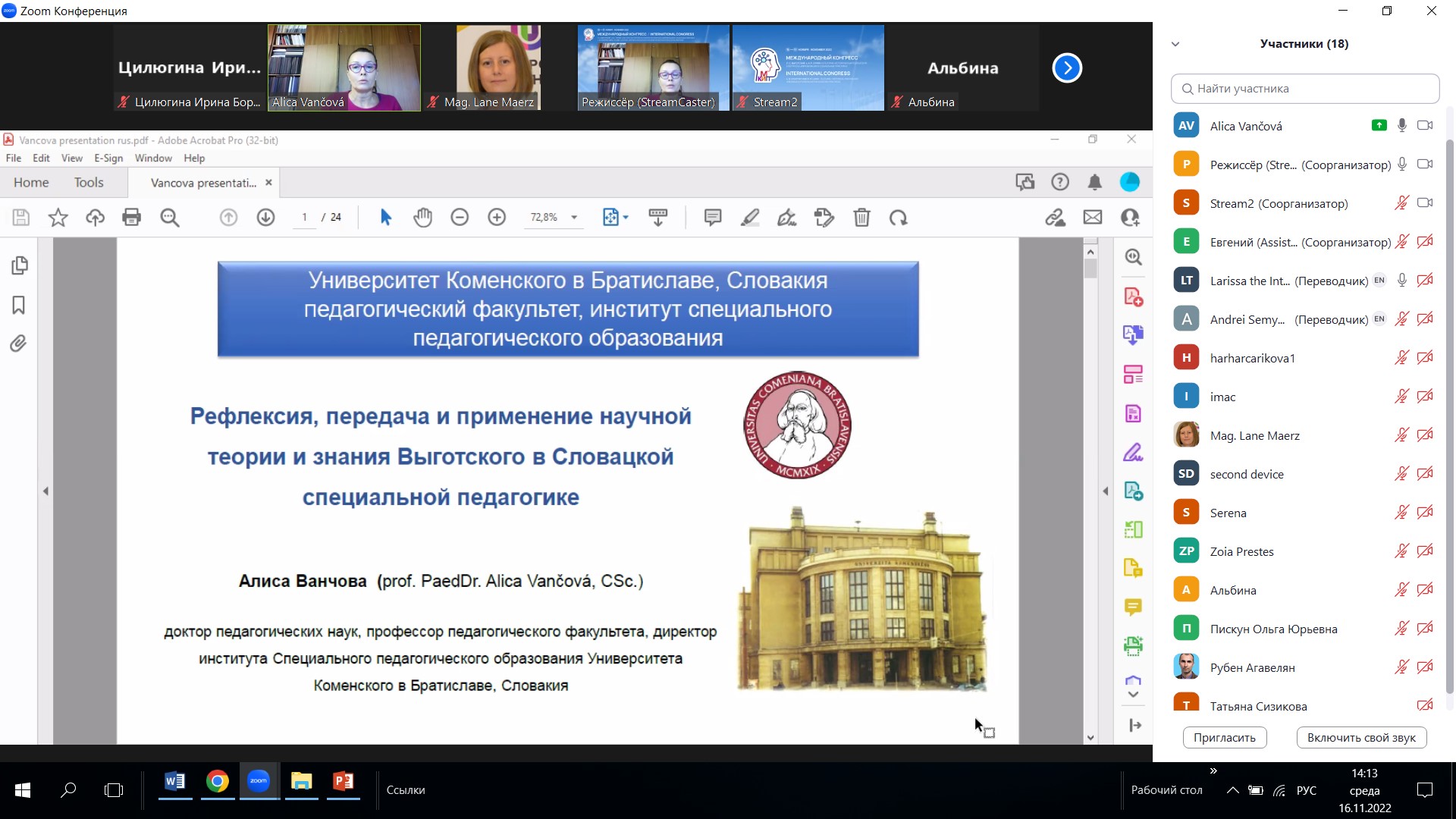Open zoom percentage 72,8% dropdown
Screen dimensions: 1456x819
point(574,218)
